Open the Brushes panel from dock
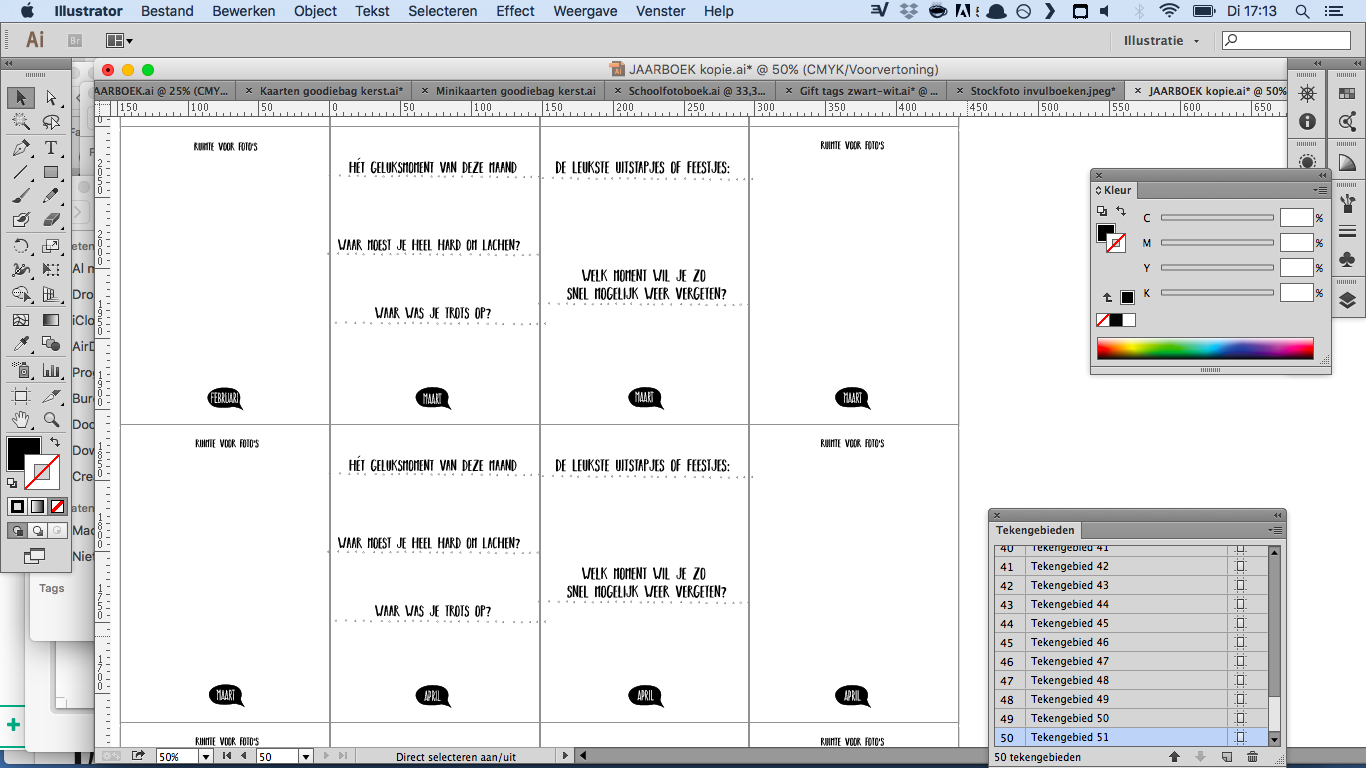 pyautogui.click(x=1347, y=203)
